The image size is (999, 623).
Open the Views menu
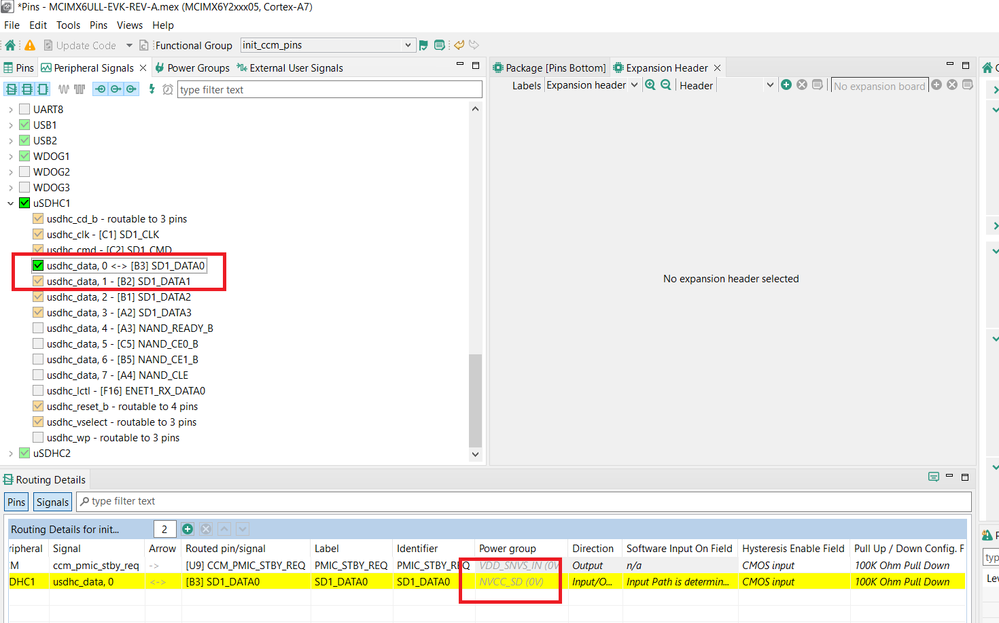tap(129, 25)
